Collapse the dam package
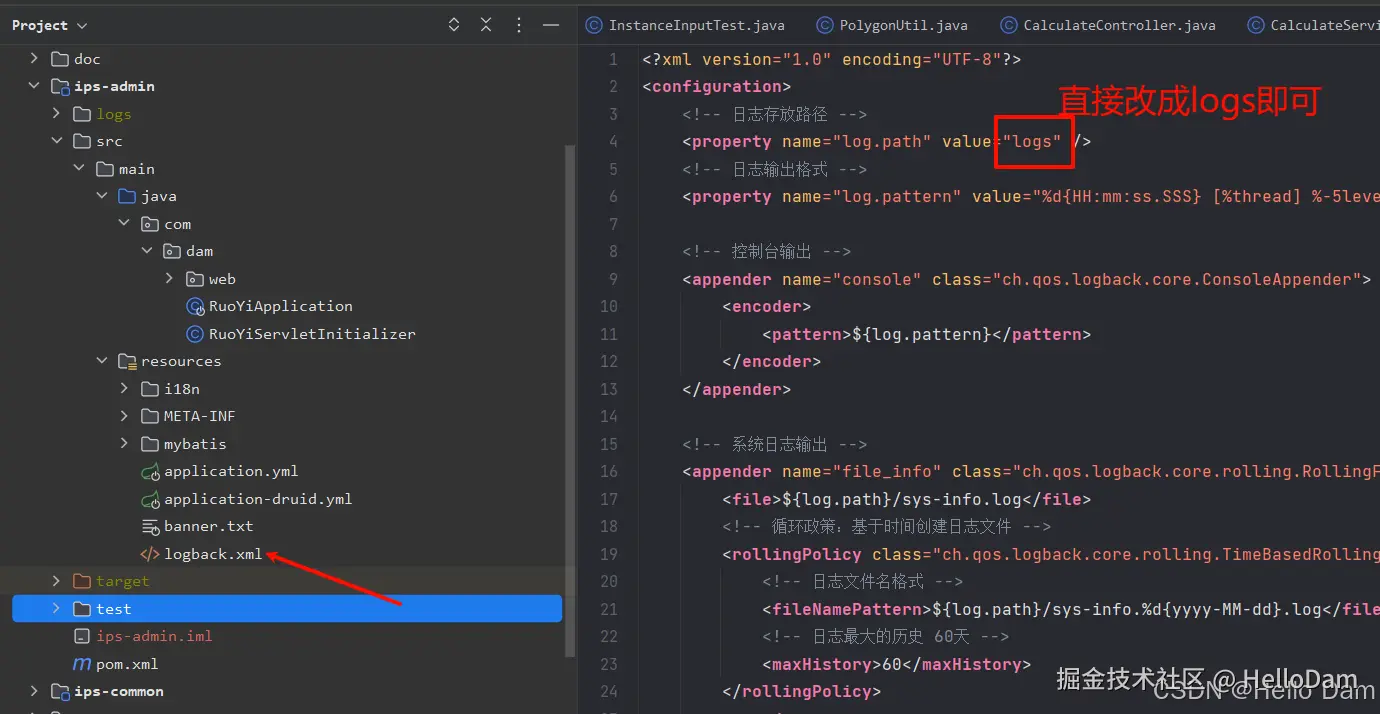Screen dimensions: 1380x714 point(147,251)
